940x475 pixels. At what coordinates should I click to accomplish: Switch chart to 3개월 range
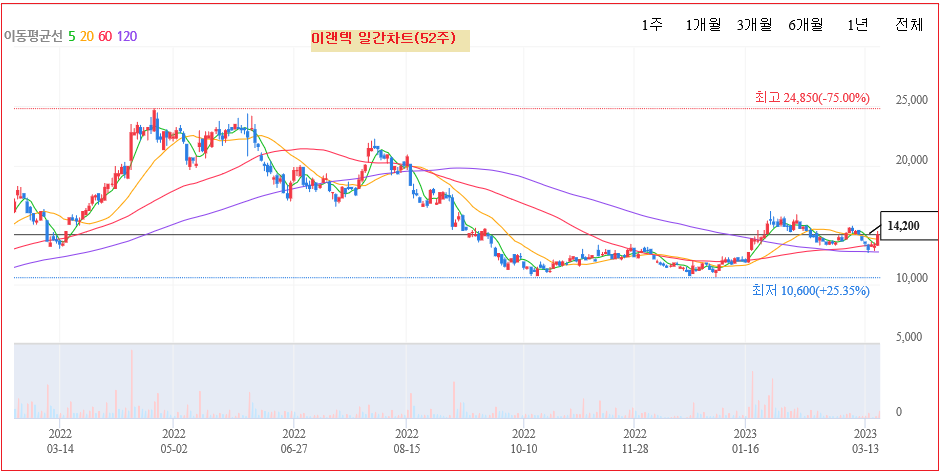(754, 25)
